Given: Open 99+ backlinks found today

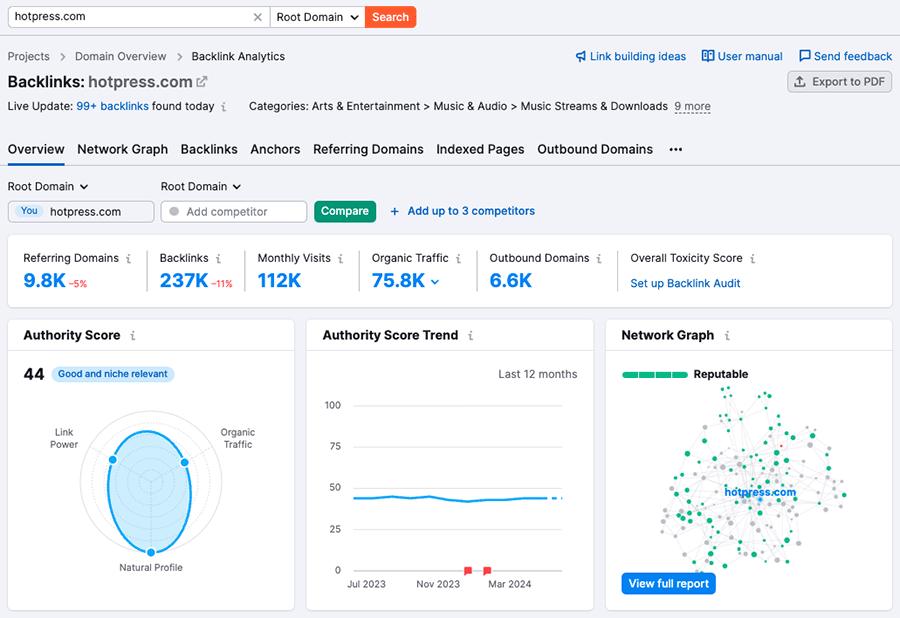Looking at the screenshot, I should 112,106.
